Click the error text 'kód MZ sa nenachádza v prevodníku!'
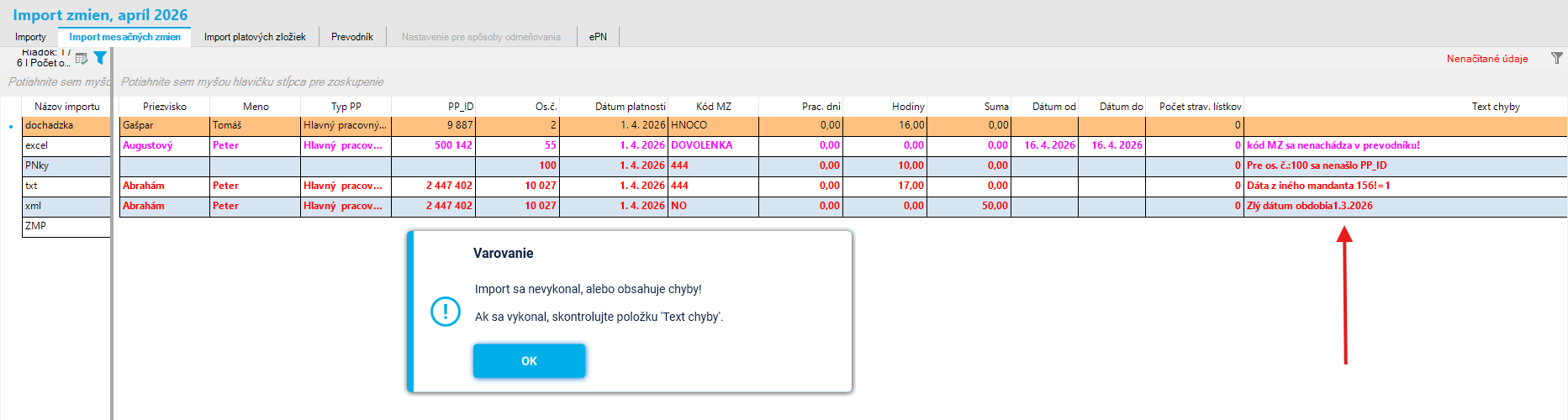Screen dimensions: 1568x420 [1333, 145]
